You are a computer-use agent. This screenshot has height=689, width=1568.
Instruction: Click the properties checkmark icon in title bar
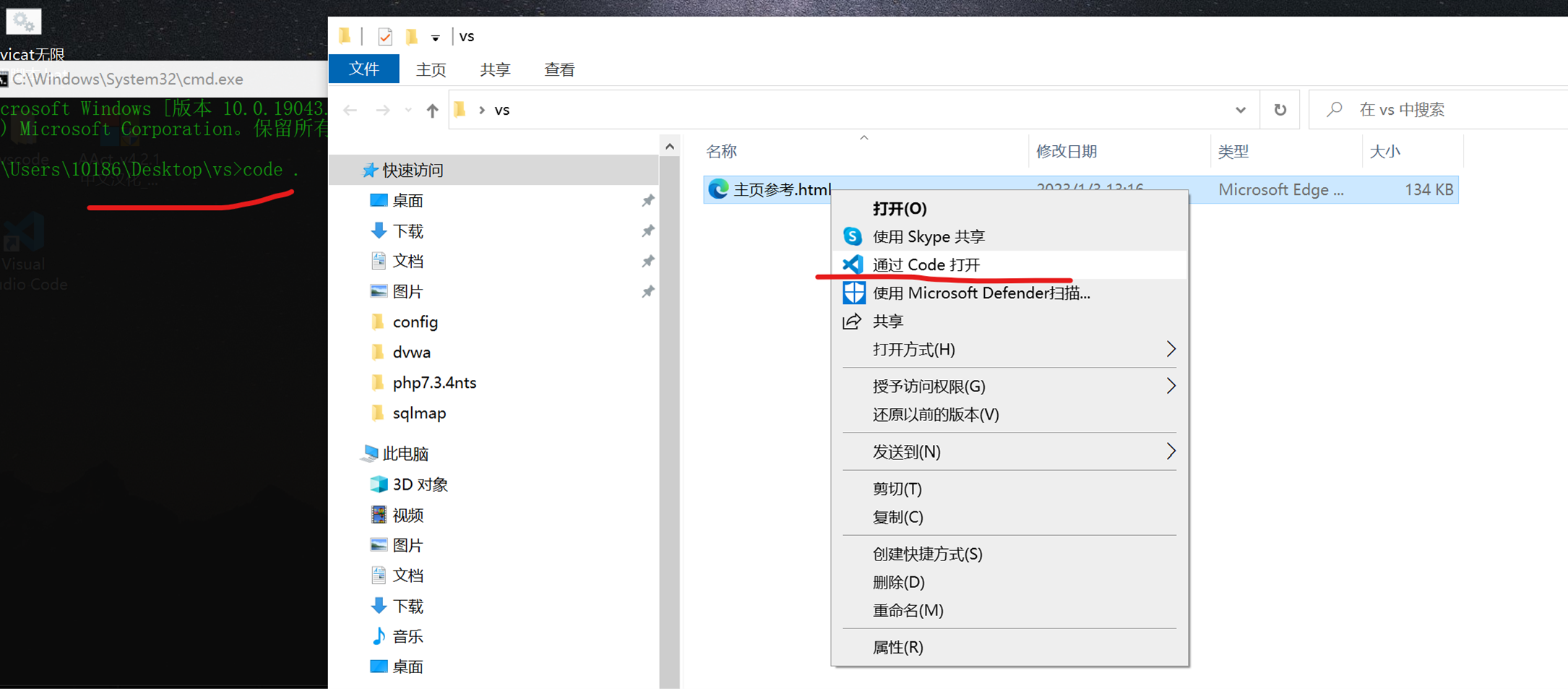[x=384, y=36]
